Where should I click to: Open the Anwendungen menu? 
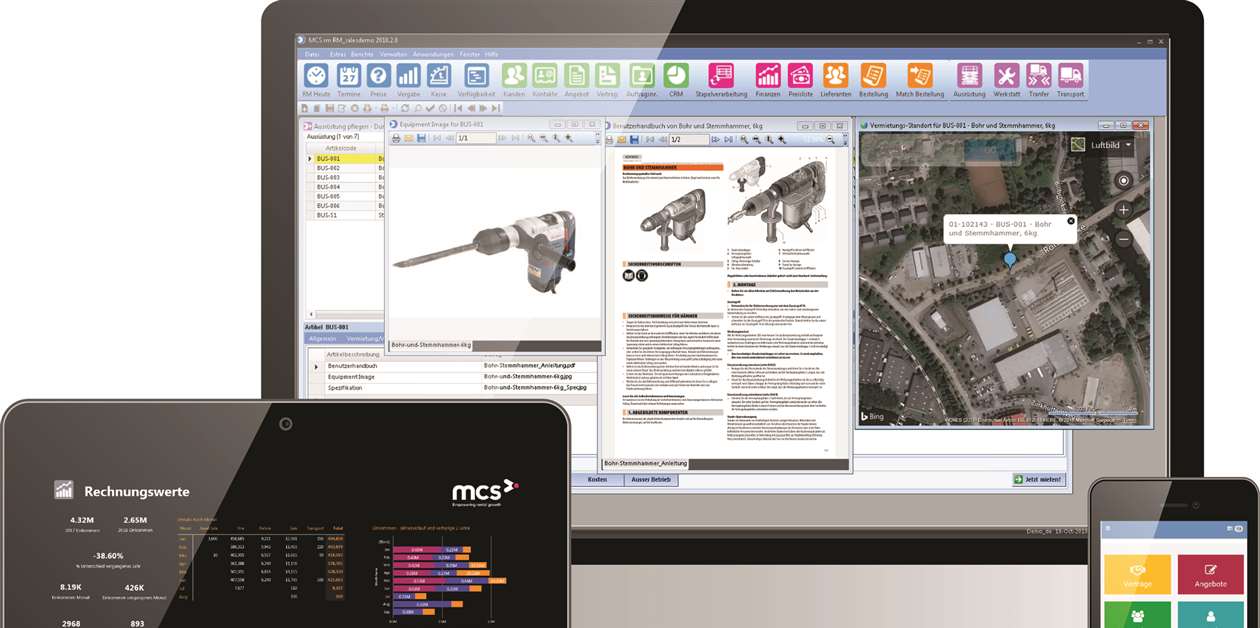[433, 54]
